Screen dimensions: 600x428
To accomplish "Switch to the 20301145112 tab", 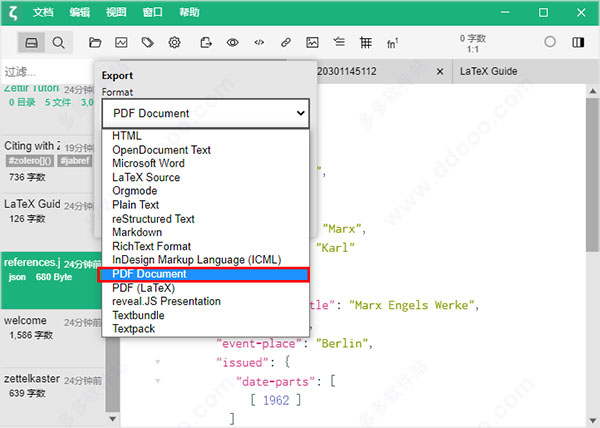I will [x=347, y=72].
